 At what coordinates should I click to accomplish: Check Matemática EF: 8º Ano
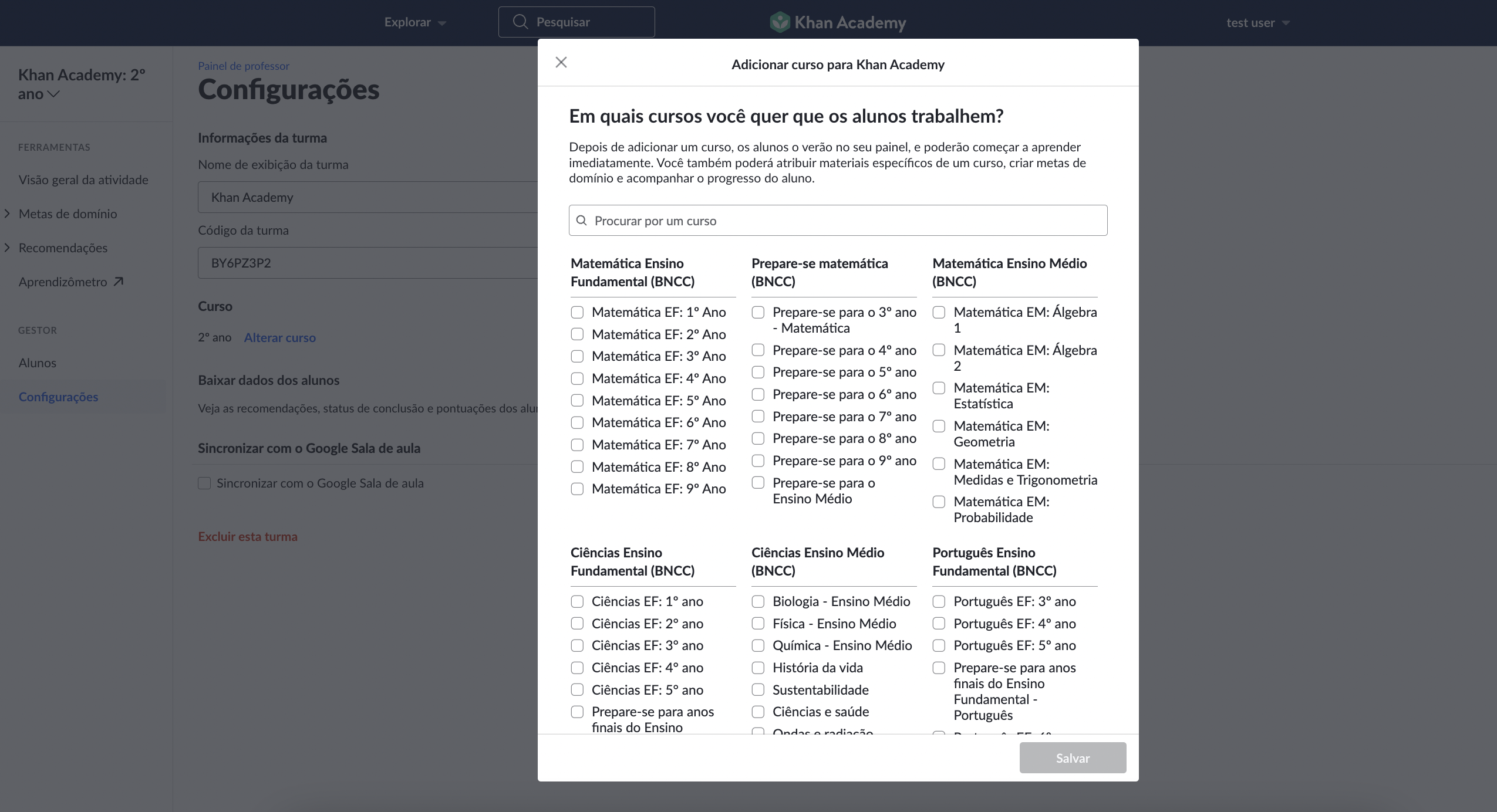pos(577,467)
